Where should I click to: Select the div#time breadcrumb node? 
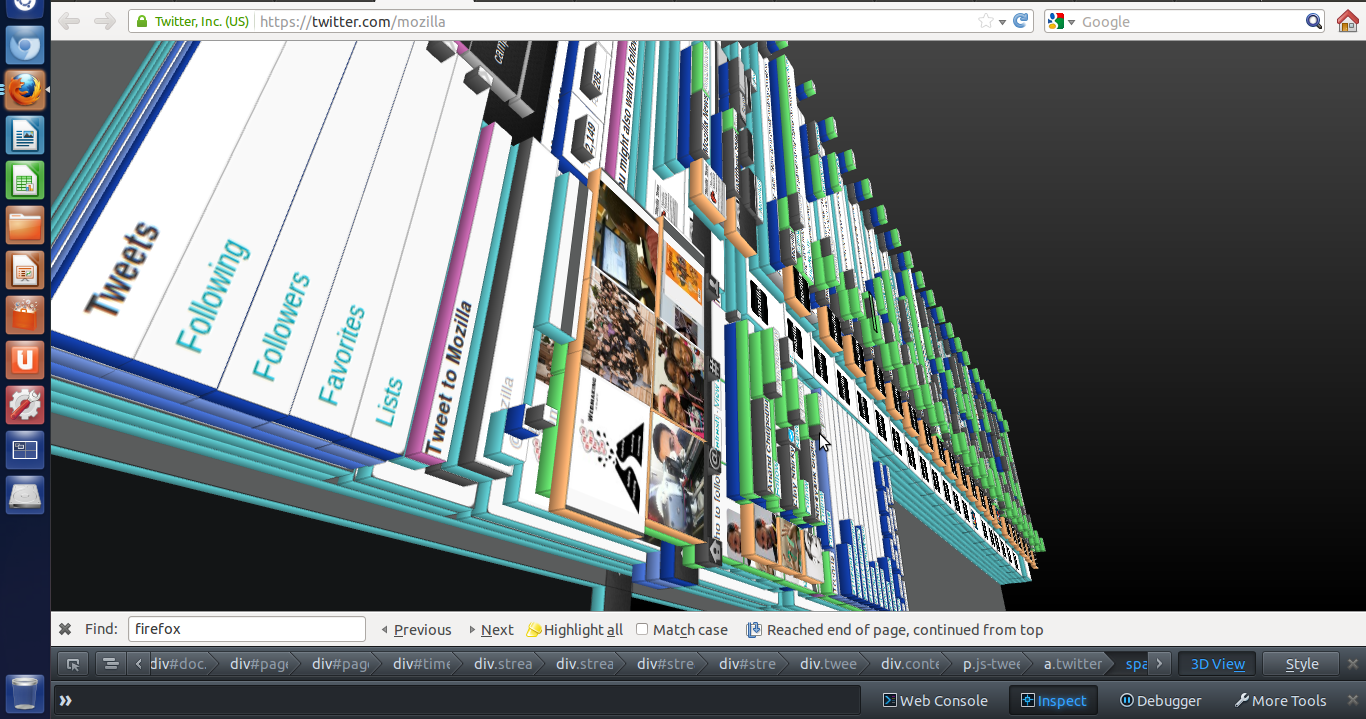[x=422, y=664]
